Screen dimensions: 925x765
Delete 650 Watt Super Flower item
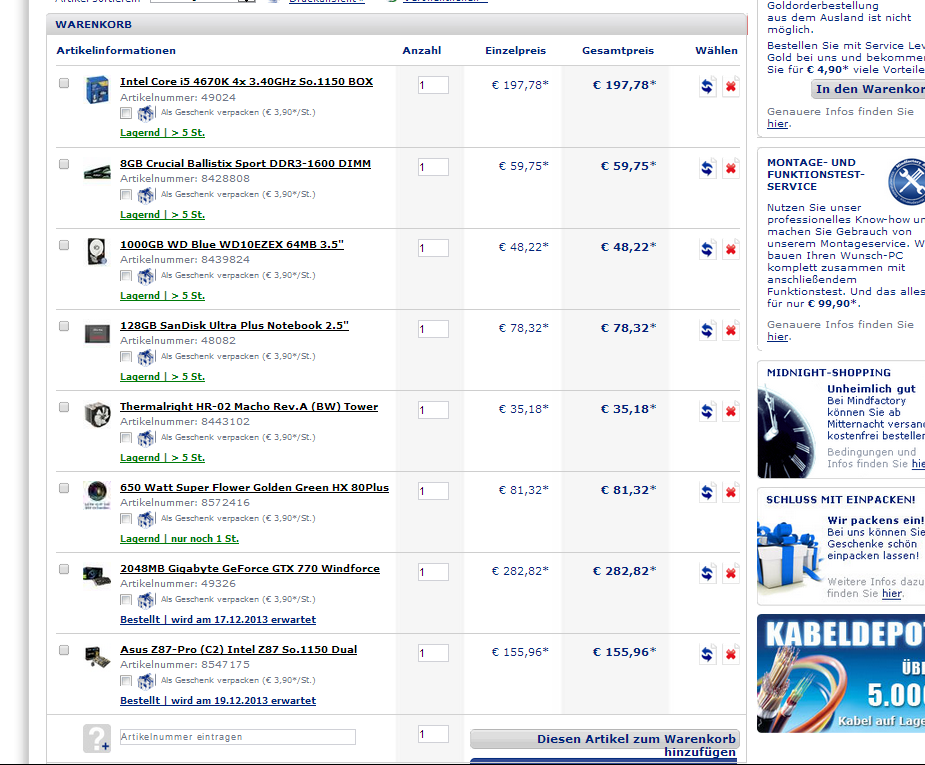click(x=730, y=492)
